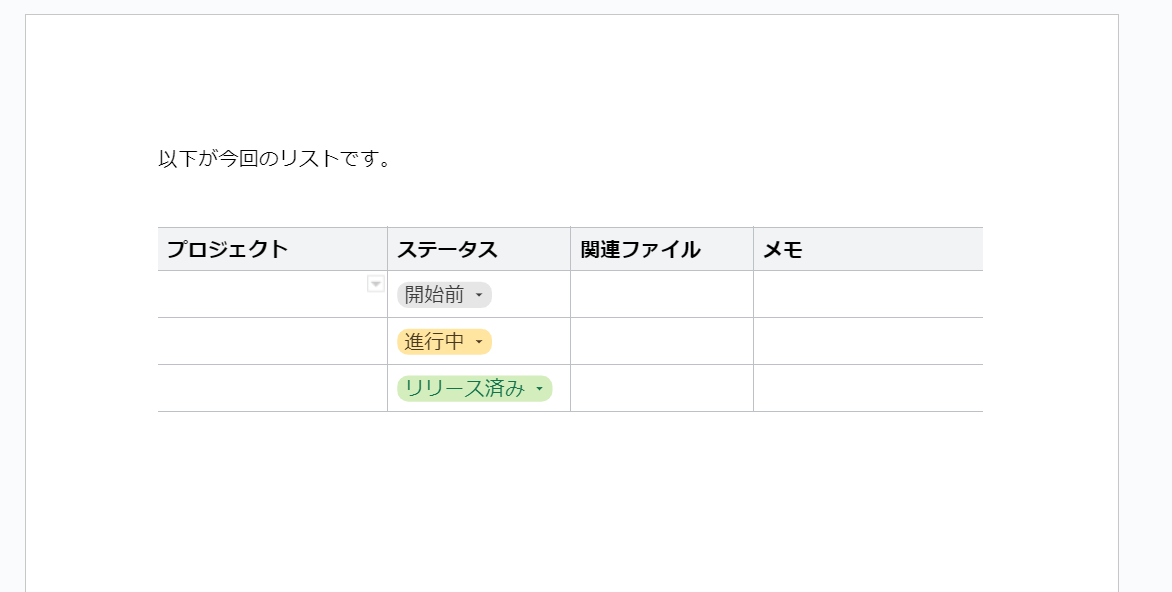Image resolution: width=1172 pixels, height=592 pixels.
Task: Open the 進行中 status dropdown chip
Action: click(444, 342)
